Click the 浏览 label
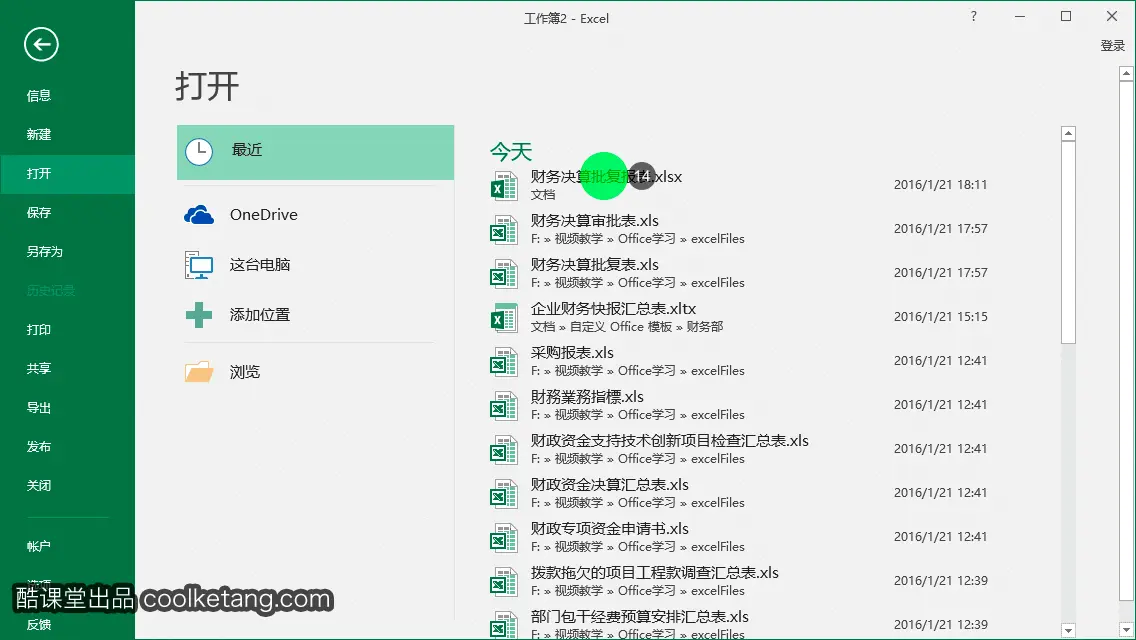The width and height of the screenshot is (1136, 640). coord(245,372)
